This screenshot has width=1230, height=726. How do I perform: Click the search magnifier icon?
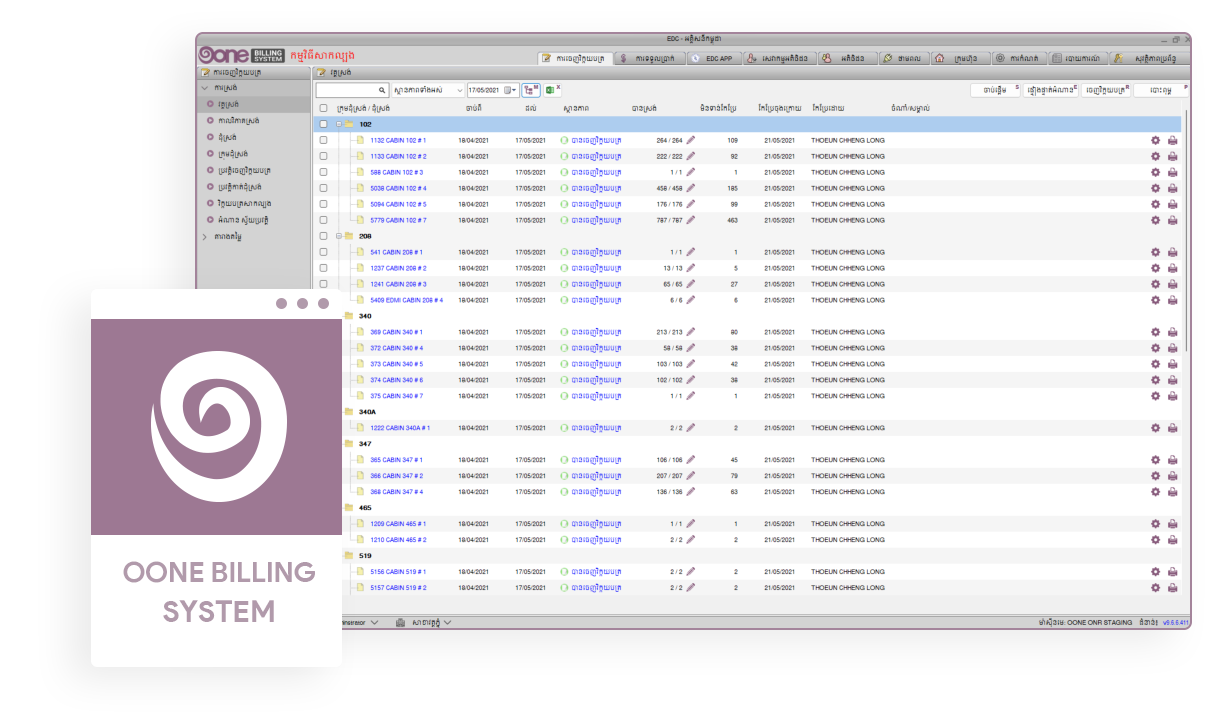381,90
